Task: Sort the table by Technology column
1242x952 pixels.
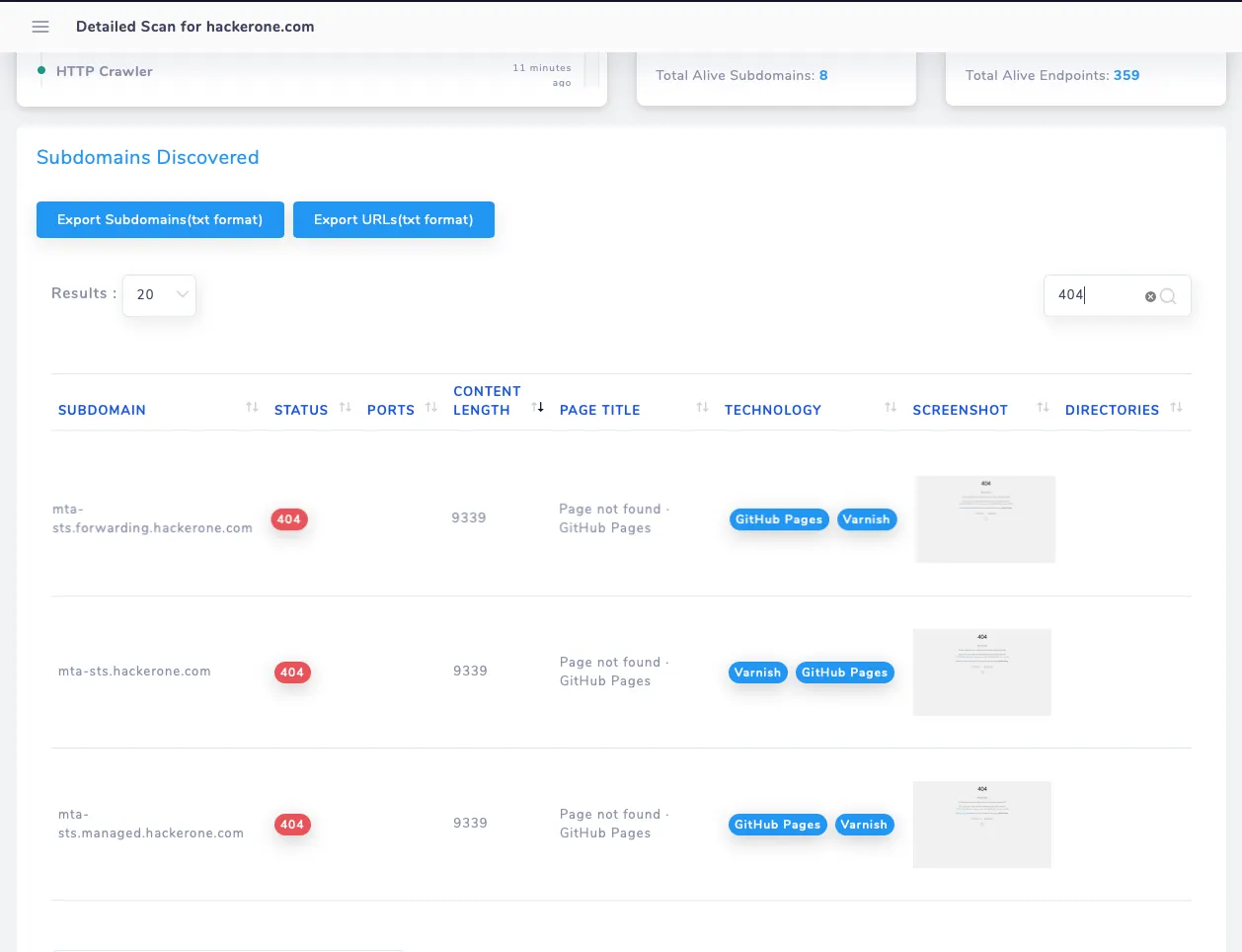Action: pyautogui.click(x=890, y=406)
